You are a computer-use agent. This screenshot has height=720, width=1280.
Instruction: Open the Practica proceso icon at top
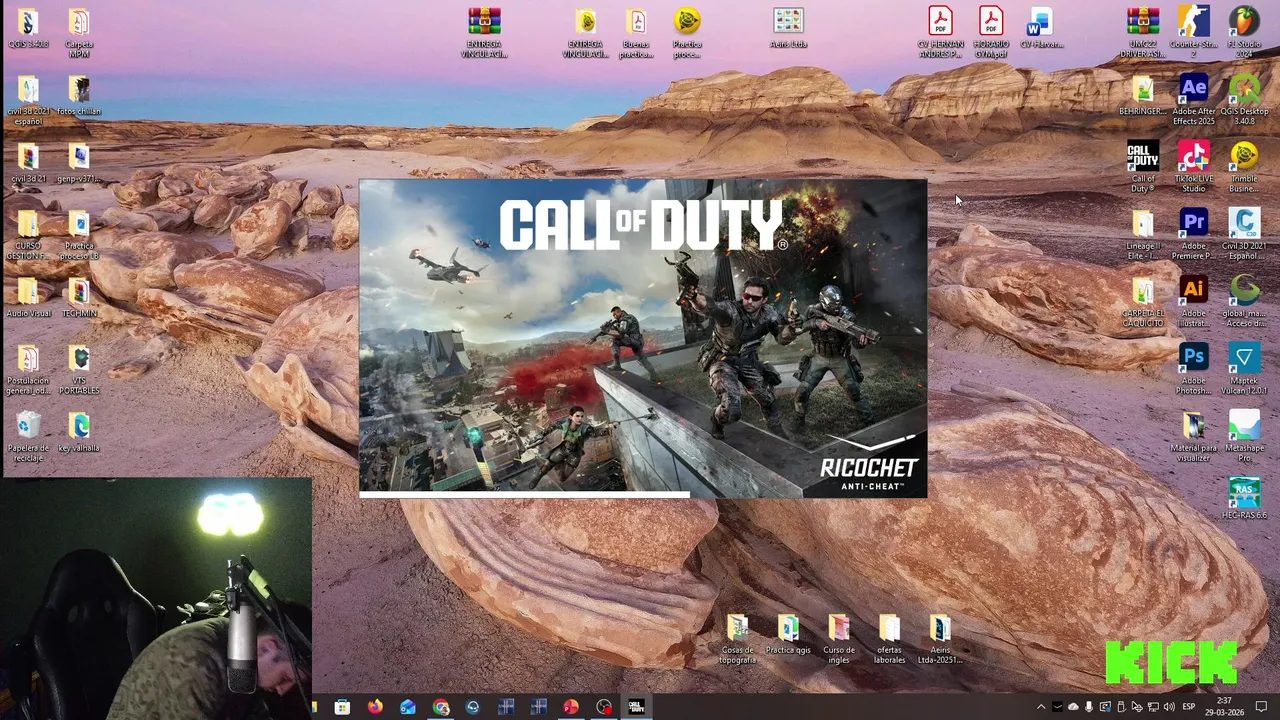point(687,33)
